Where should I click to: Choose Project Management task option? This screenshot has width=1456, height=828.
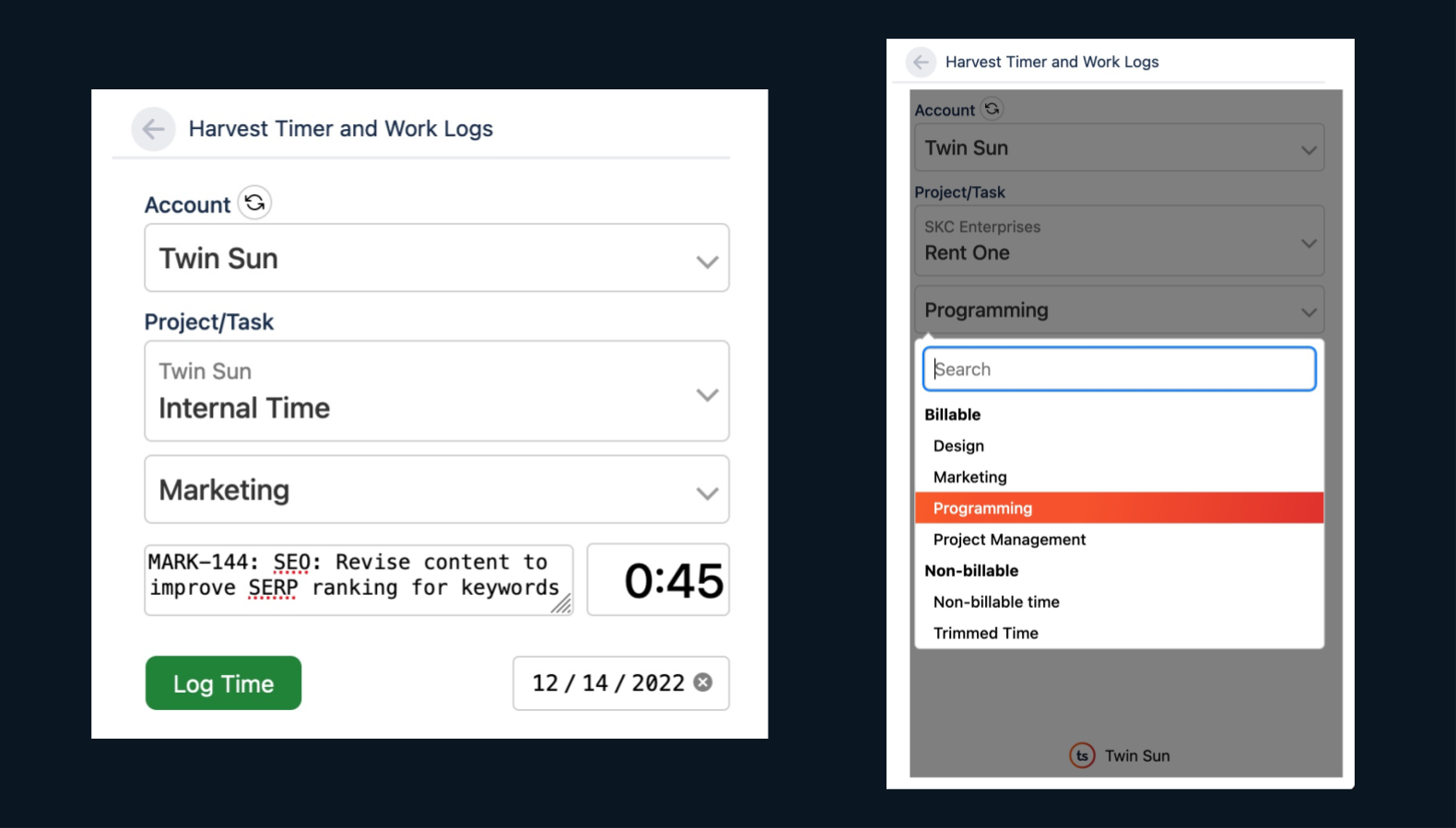click(1009, 540)
